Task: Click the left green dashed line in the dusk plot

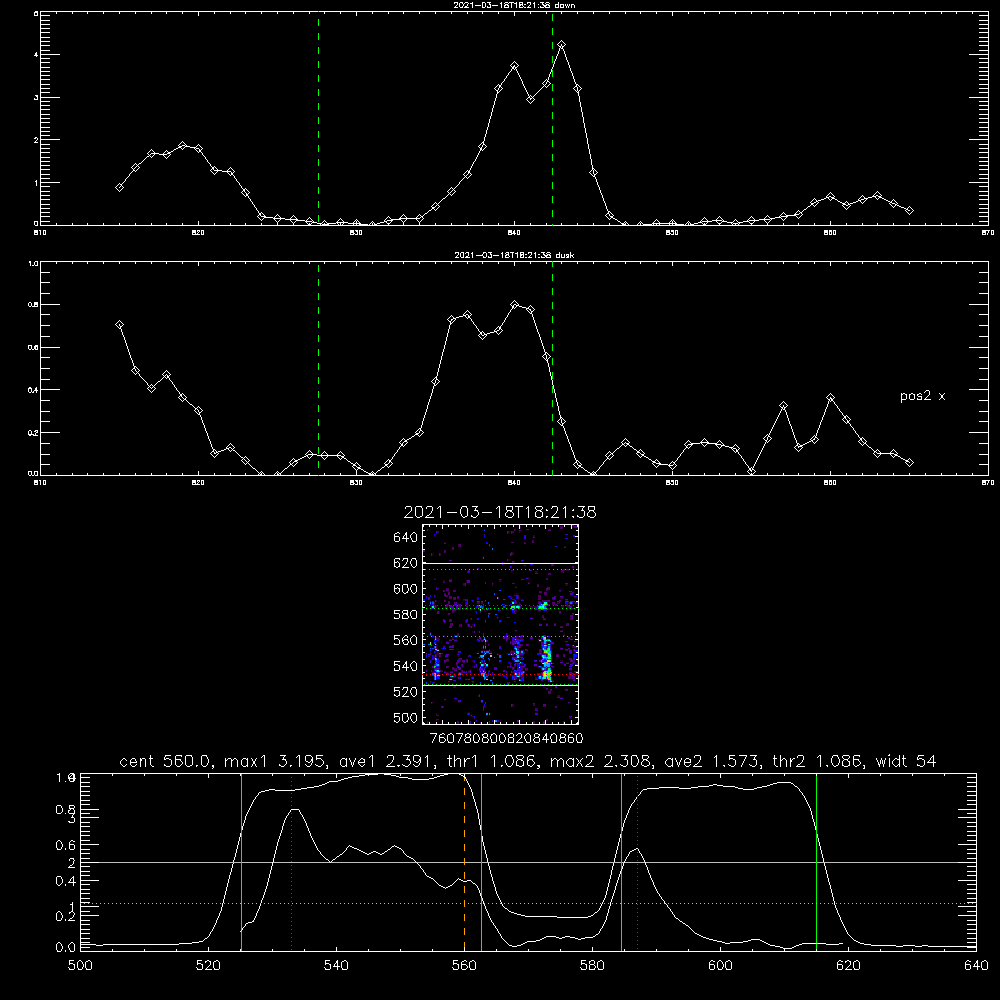Action: [x=318, y=368]
